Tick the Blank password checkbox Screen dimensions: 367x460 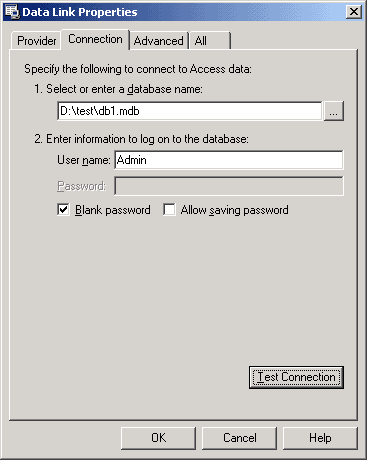pyautogui.click(x=63, y=210)
